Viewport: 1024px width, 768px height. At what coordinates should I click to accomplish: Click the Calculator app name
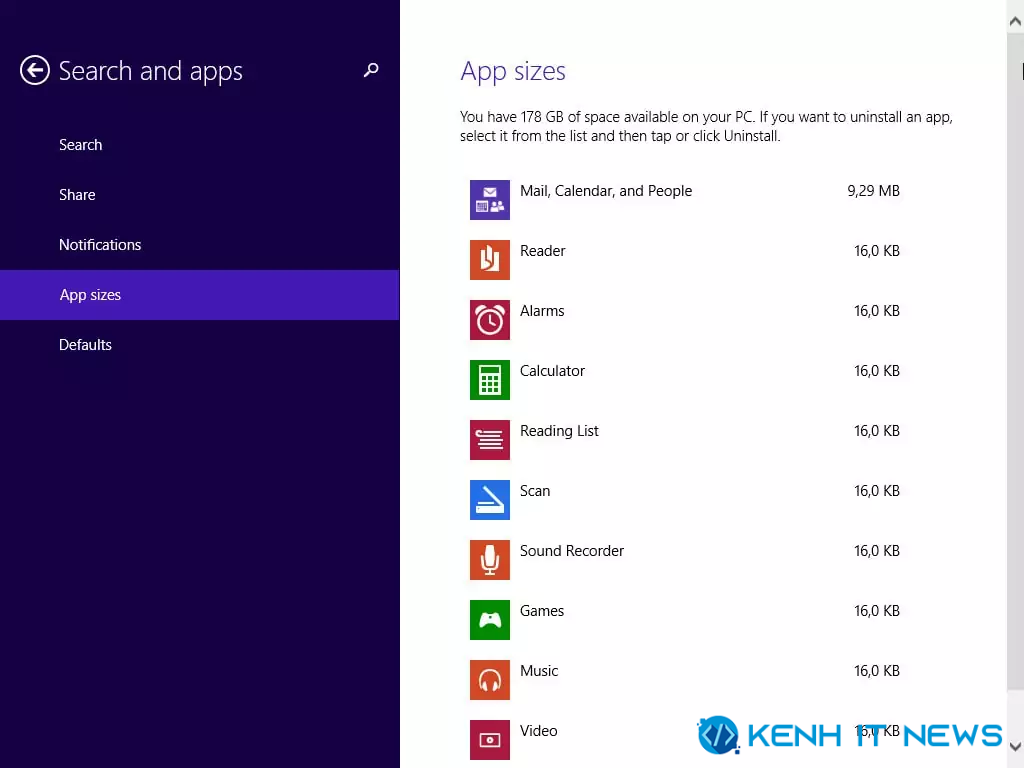tap(552, 372)
